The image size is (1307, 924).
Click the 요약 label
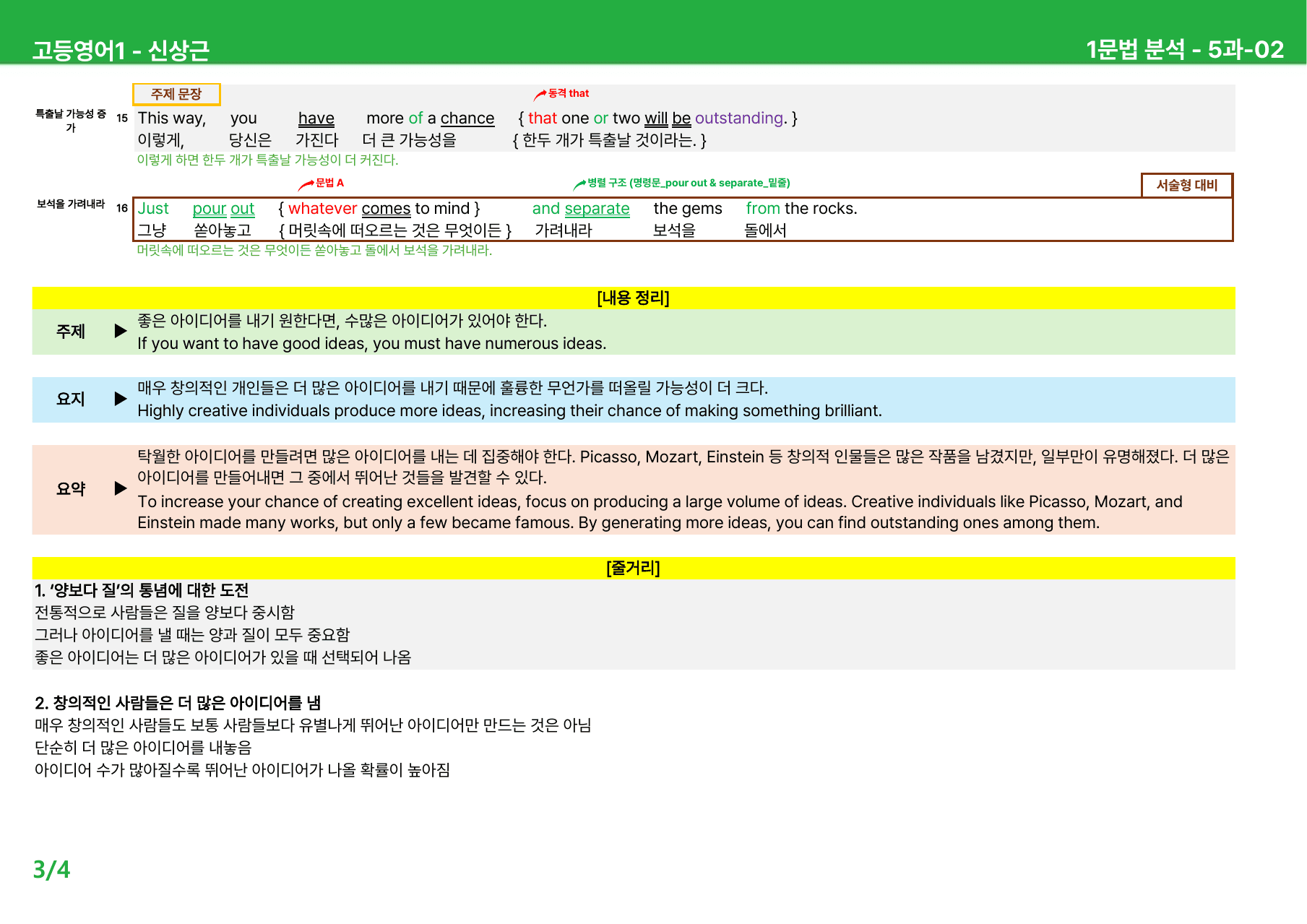tap(71, 488)
